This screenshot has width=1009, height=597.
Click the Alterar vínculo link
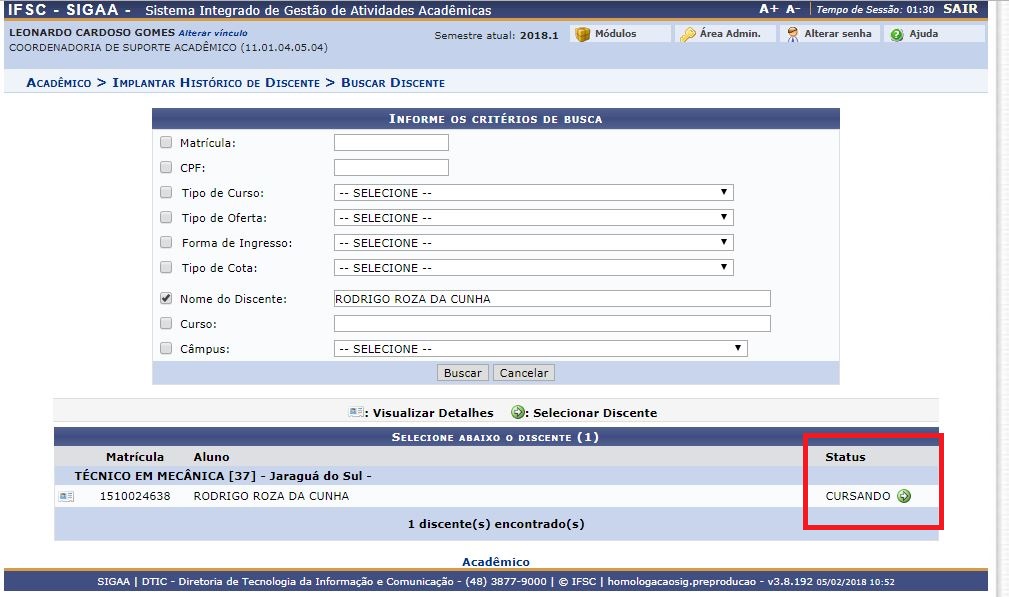[212, 33]
